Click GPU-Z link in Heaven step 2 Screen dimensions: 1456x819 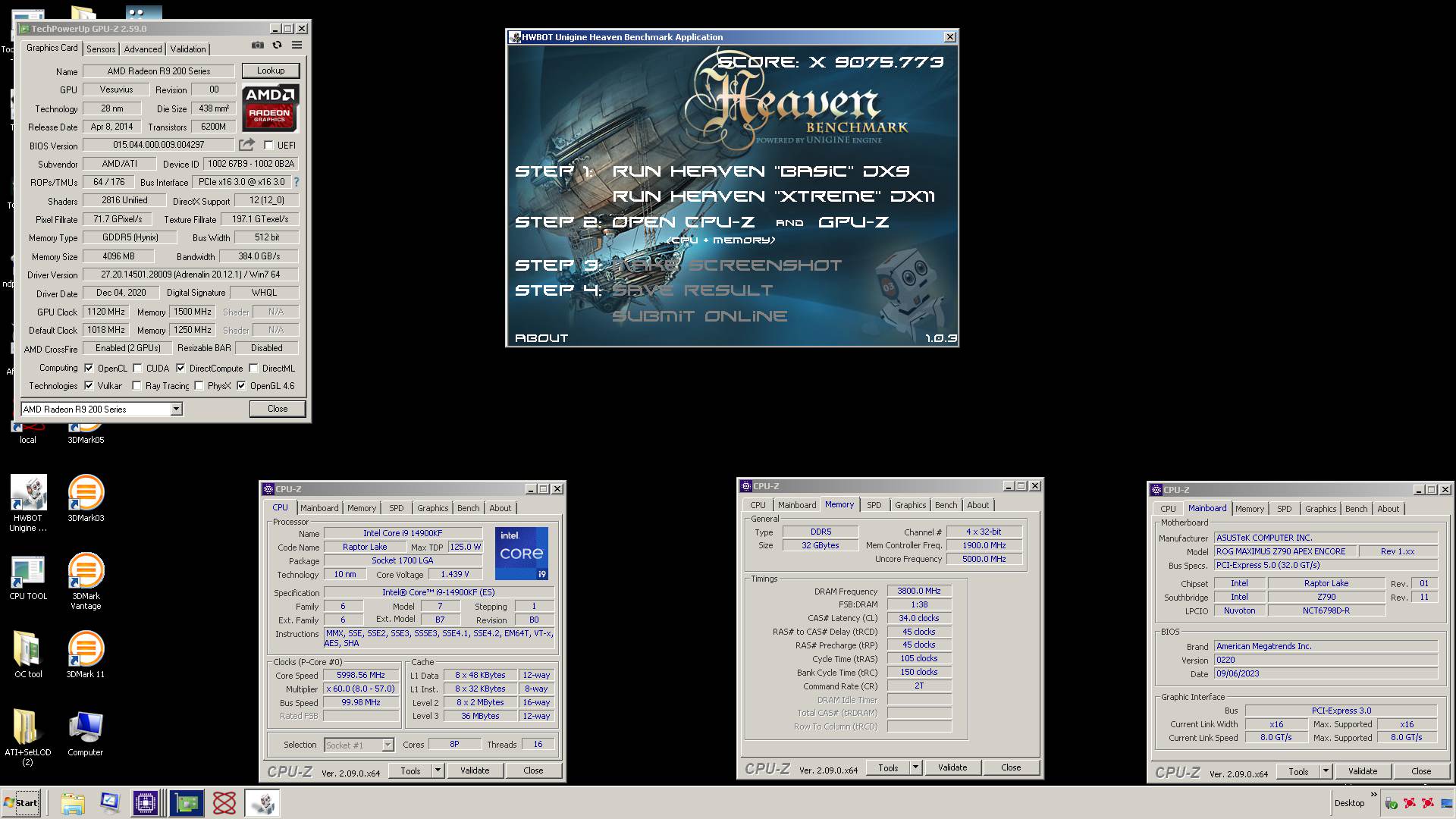853,222
